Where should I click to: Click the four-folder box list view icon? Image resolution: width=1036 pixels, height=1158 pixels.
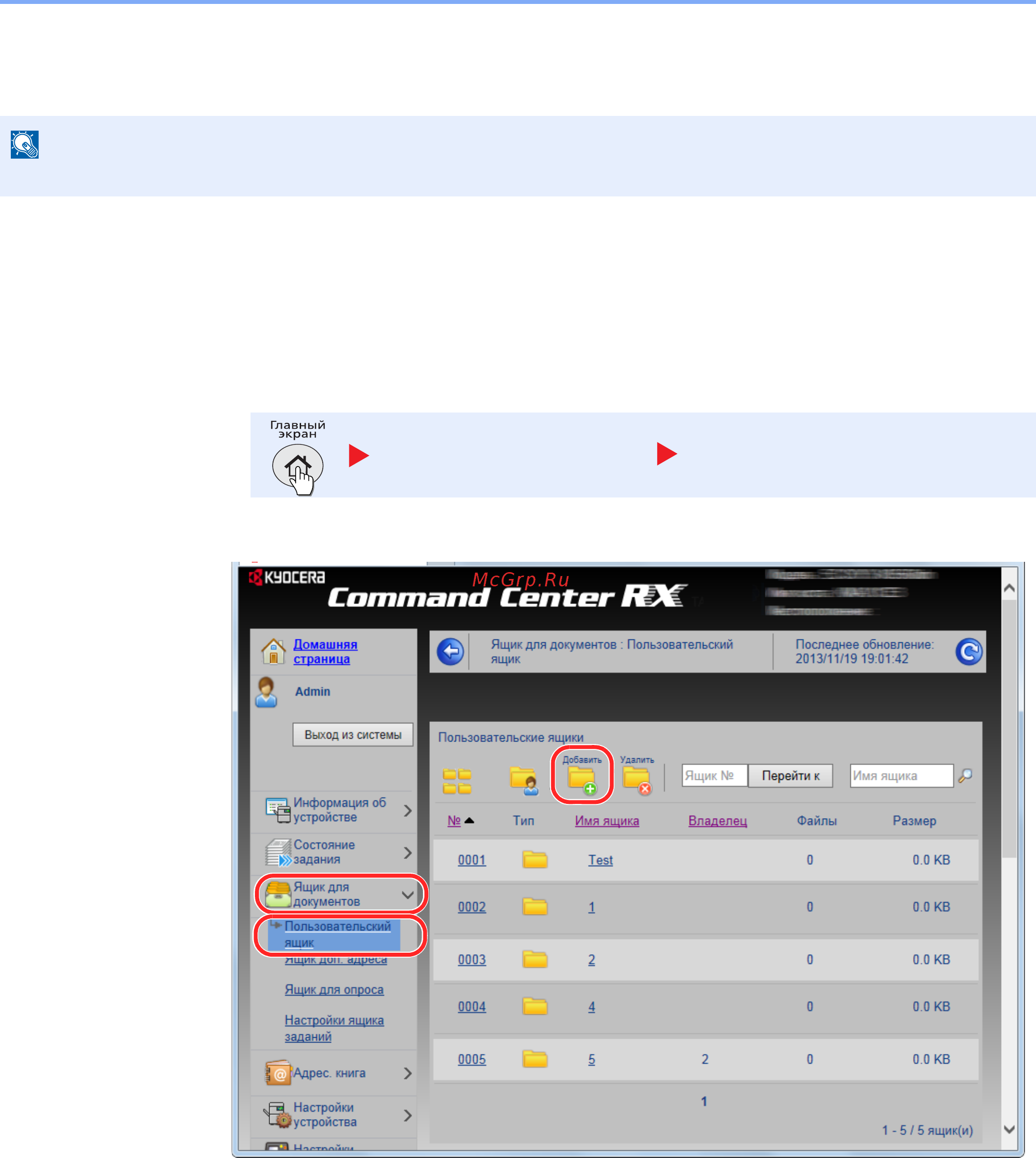[457, 781]
